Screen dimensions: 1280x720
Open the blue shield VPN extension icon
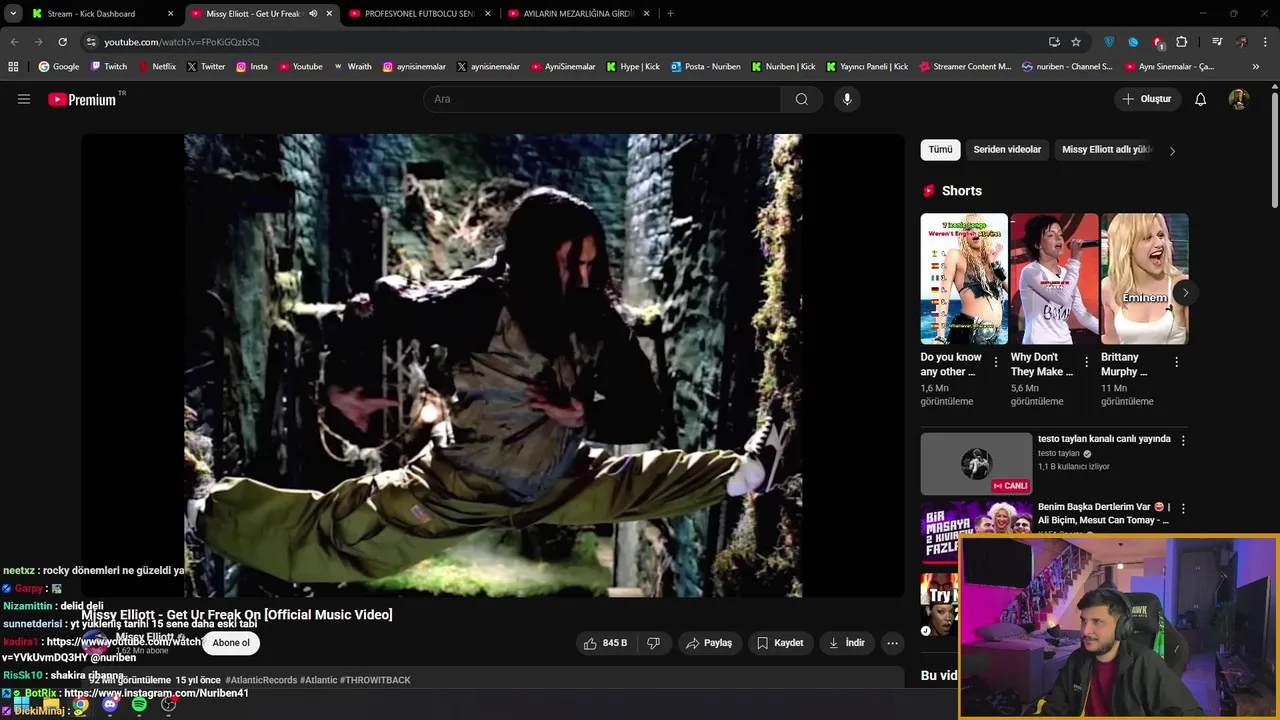(1109, 42)
